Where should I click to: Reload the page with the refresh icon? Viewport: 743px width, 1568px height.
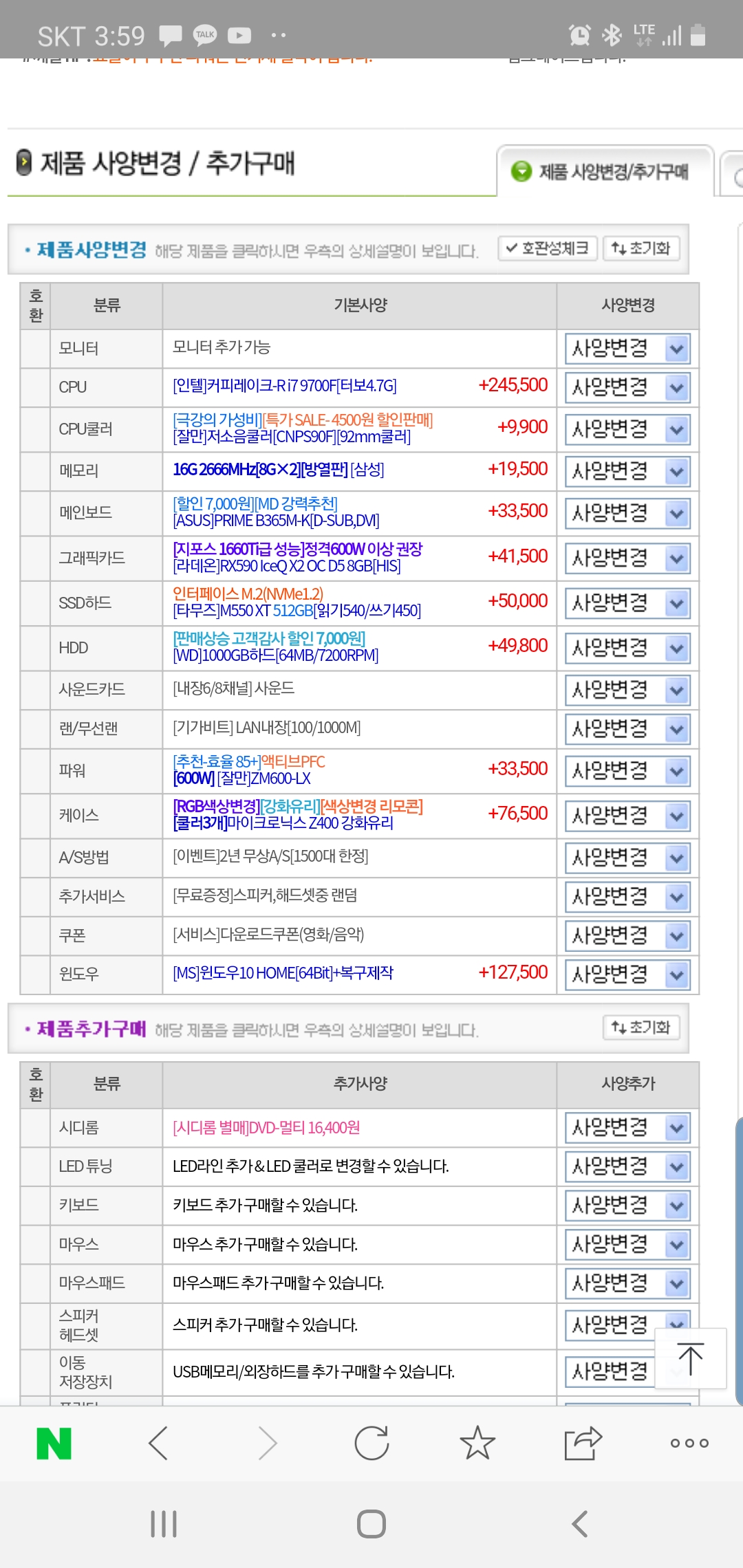coord(372,1443)
